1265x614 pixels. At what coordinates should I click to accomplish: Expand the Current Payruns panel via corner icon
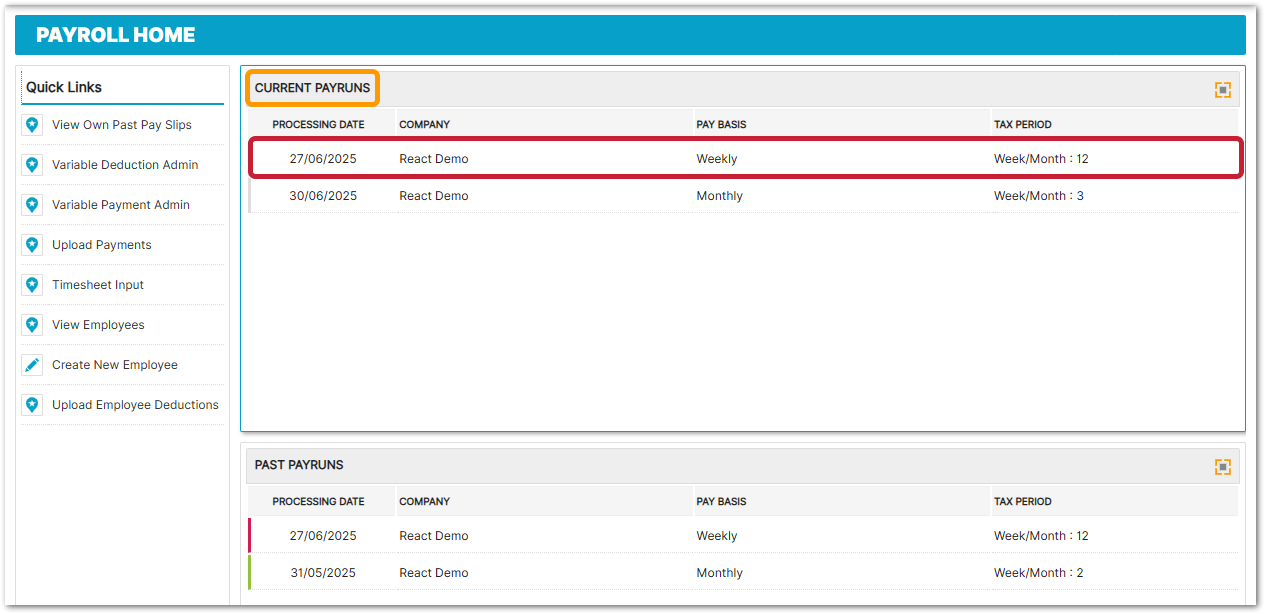pos(1222,90)
